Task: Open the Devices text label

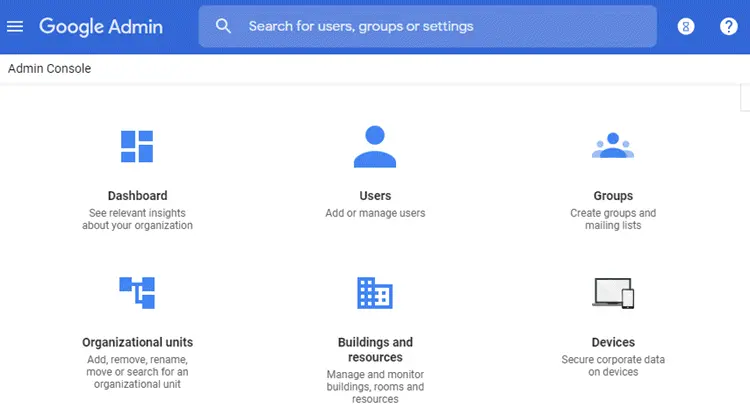Action: pyautogui.click(x=613, y=342)
